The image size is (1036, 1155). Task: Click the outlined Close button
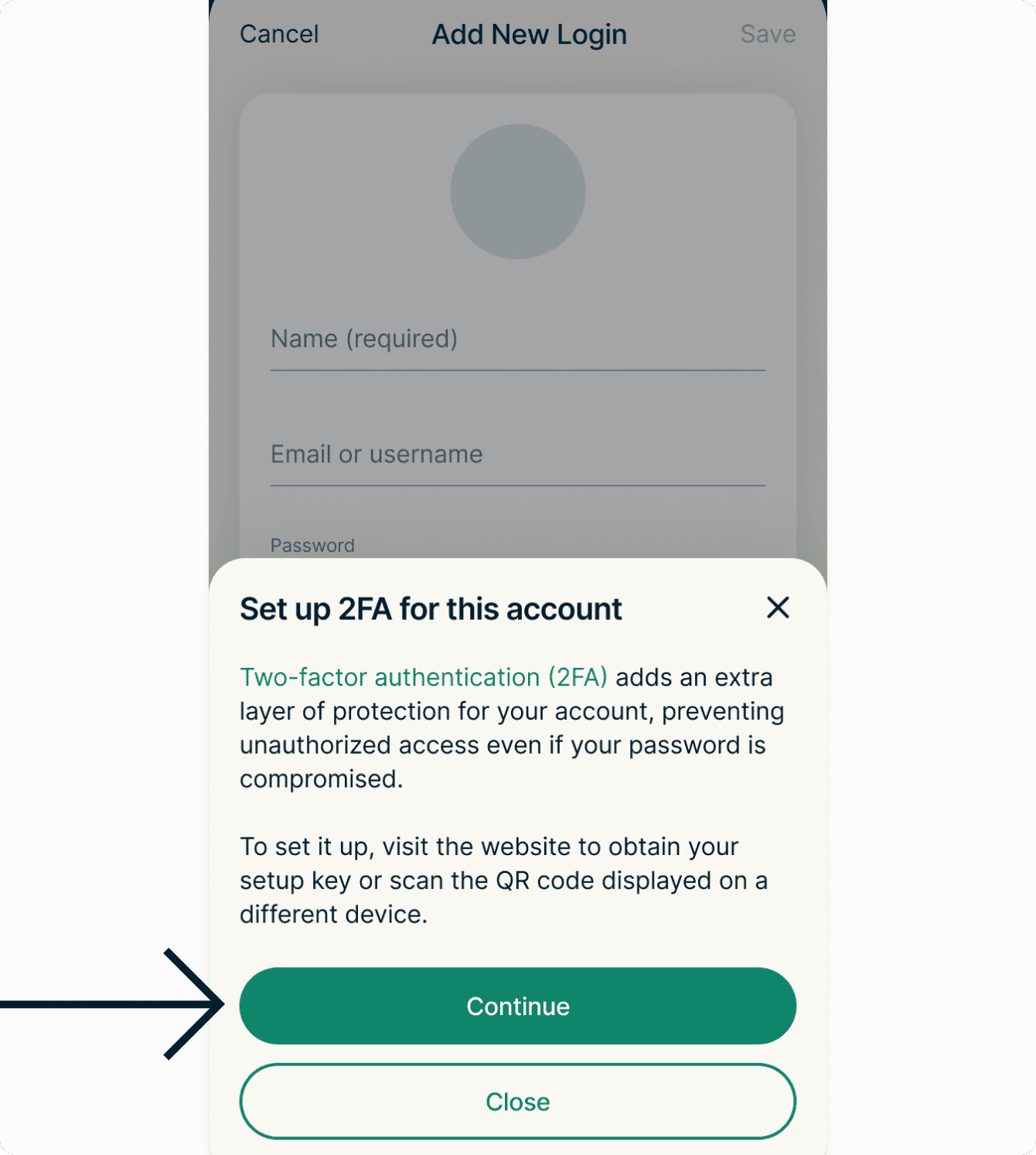coord(518,1101)
